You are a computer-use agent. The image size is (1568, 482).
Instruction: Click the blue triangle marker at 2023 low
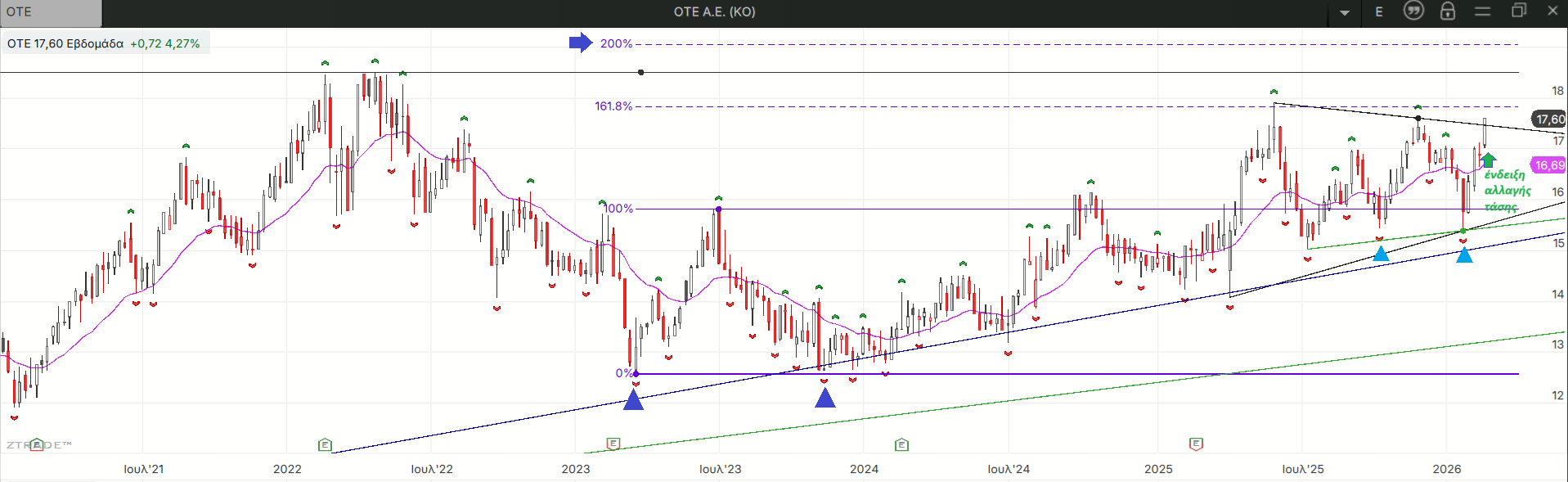633,400
